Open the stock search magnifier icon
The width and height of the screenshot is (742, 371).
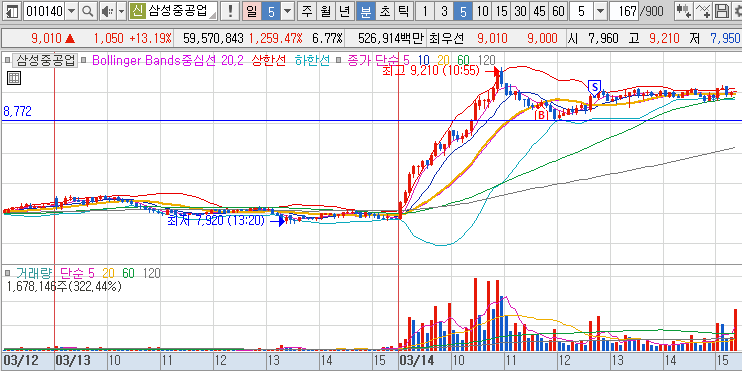coord(87,11)
